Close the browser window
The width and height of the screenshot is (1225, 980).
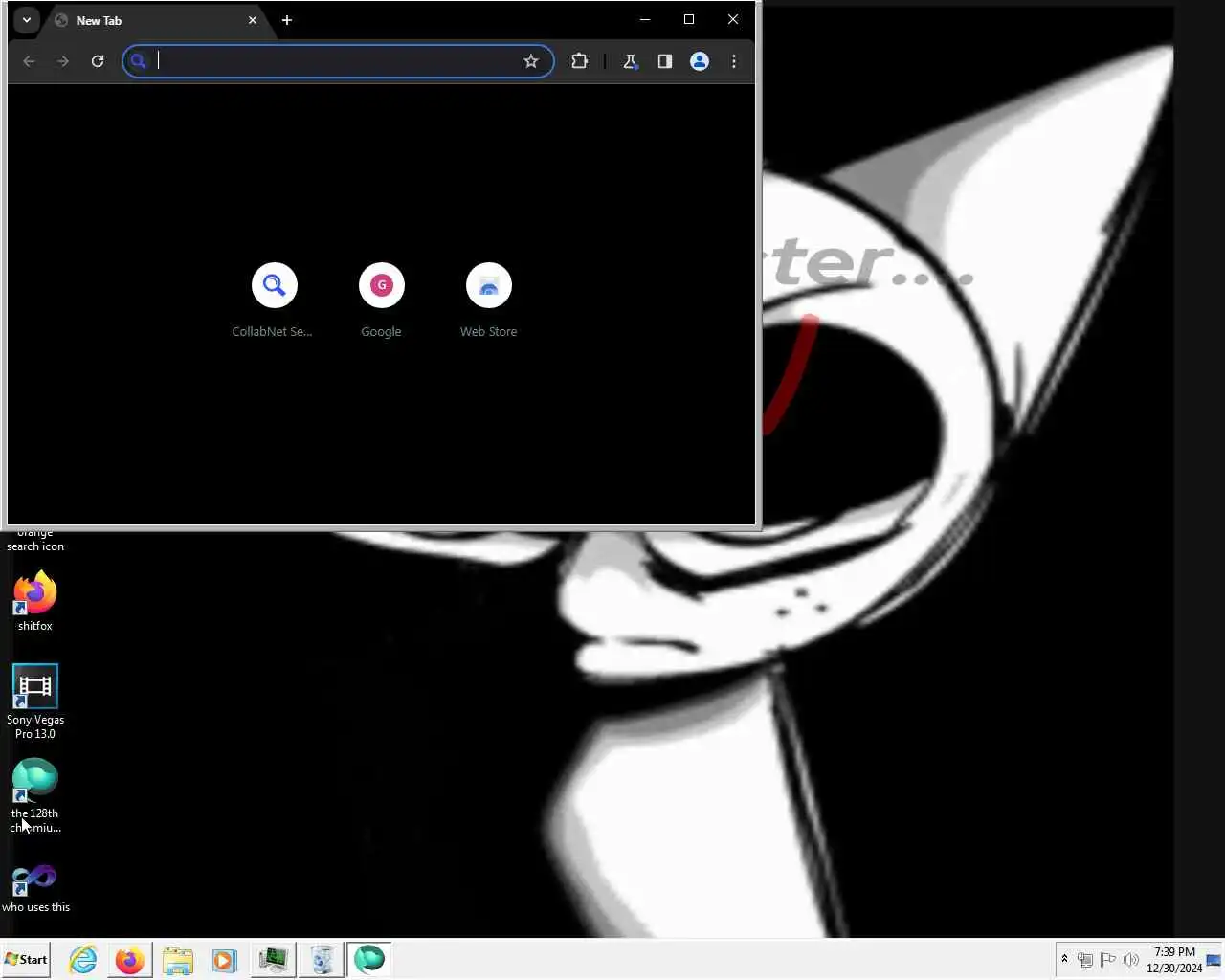click(x=733, y=19)
